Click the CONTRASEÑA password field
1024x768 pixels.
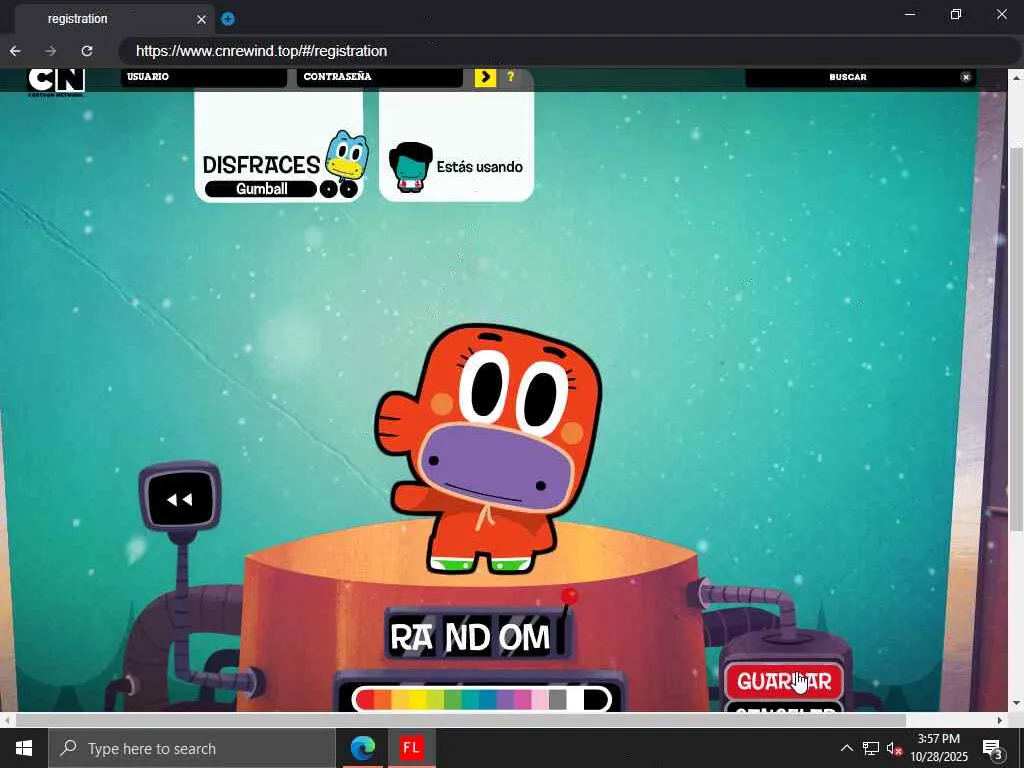[x=380, y=77]
